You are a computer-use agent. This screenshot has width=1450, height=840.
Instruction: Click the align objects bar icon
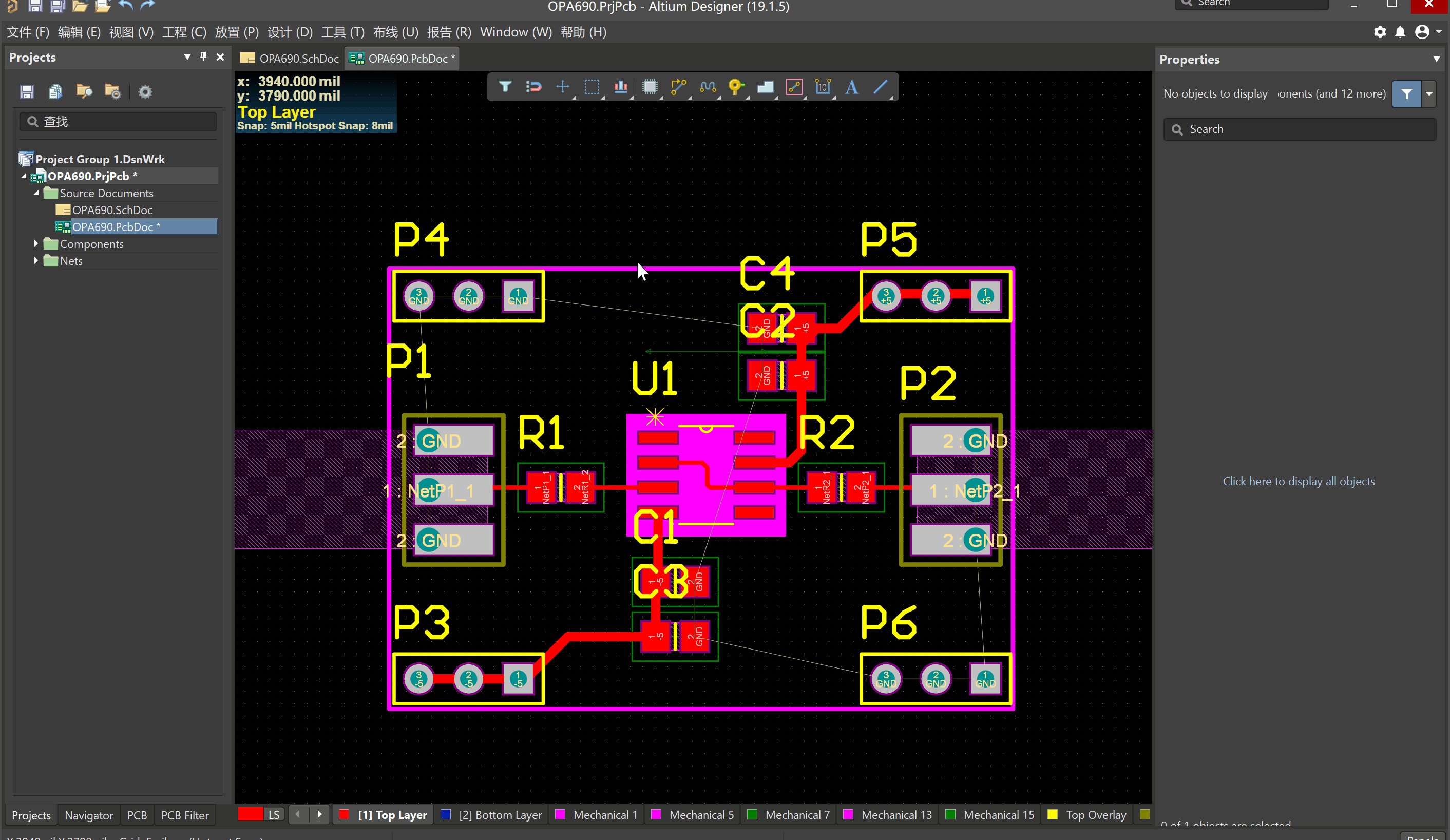coord(620,87)
